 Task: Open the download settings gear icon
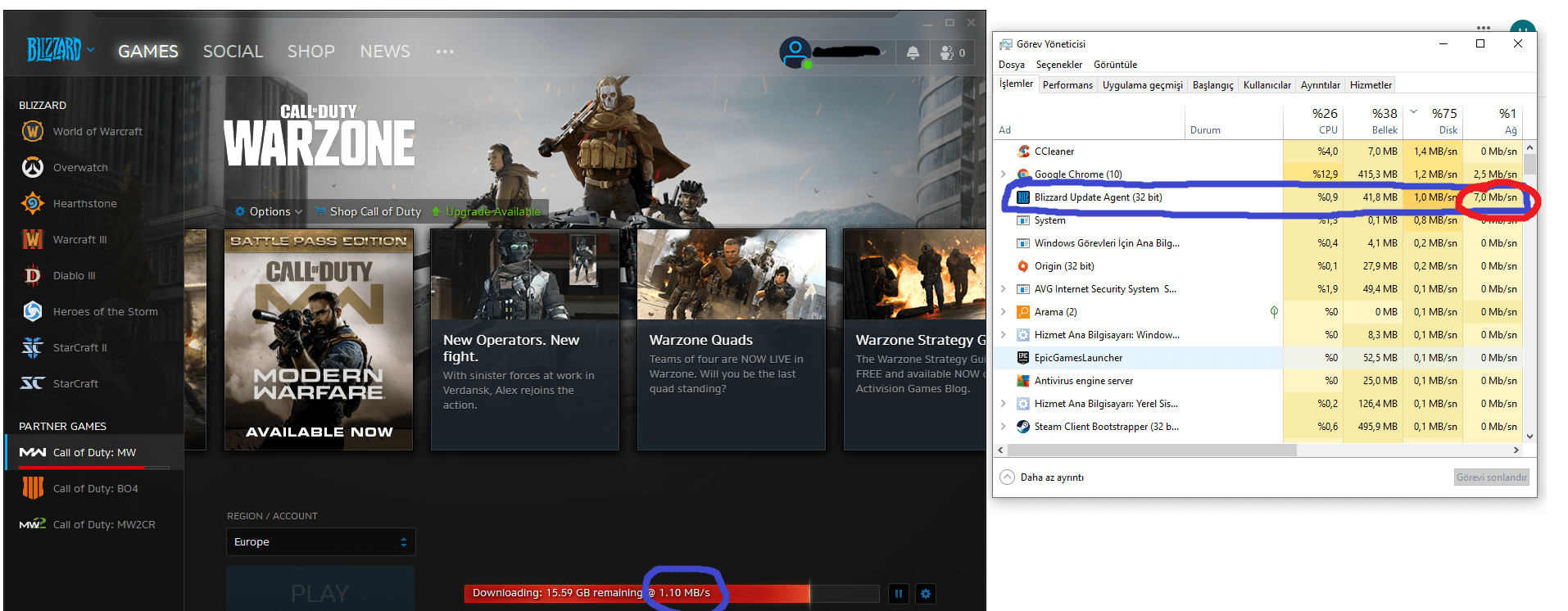tap(926, 594)
